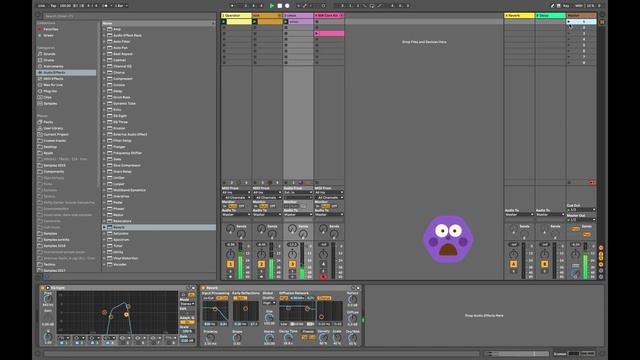Click the transport Stop button
The width and height of the screenshot is (640, 360).
tap(280, 6)
